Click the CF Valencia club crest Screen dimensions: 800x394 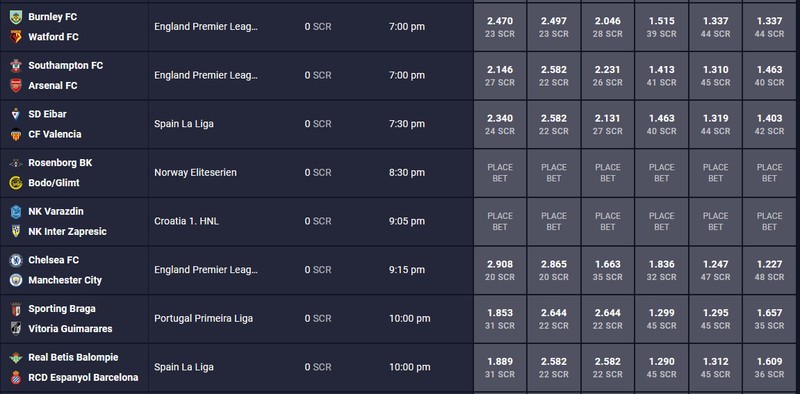(16, 134)
